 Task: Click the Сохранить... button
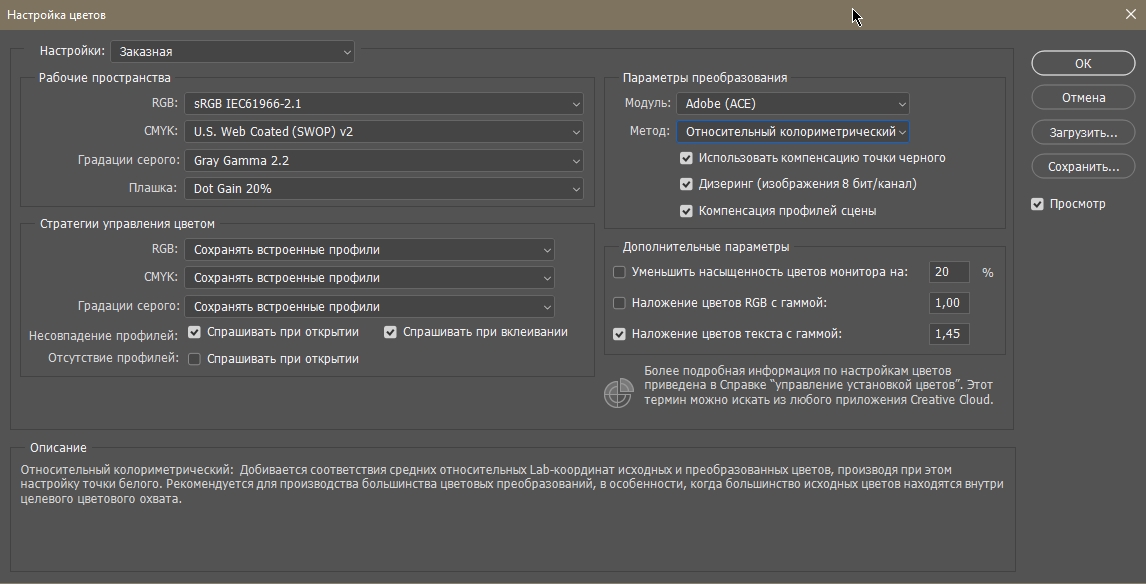(x=1083, y=167)
